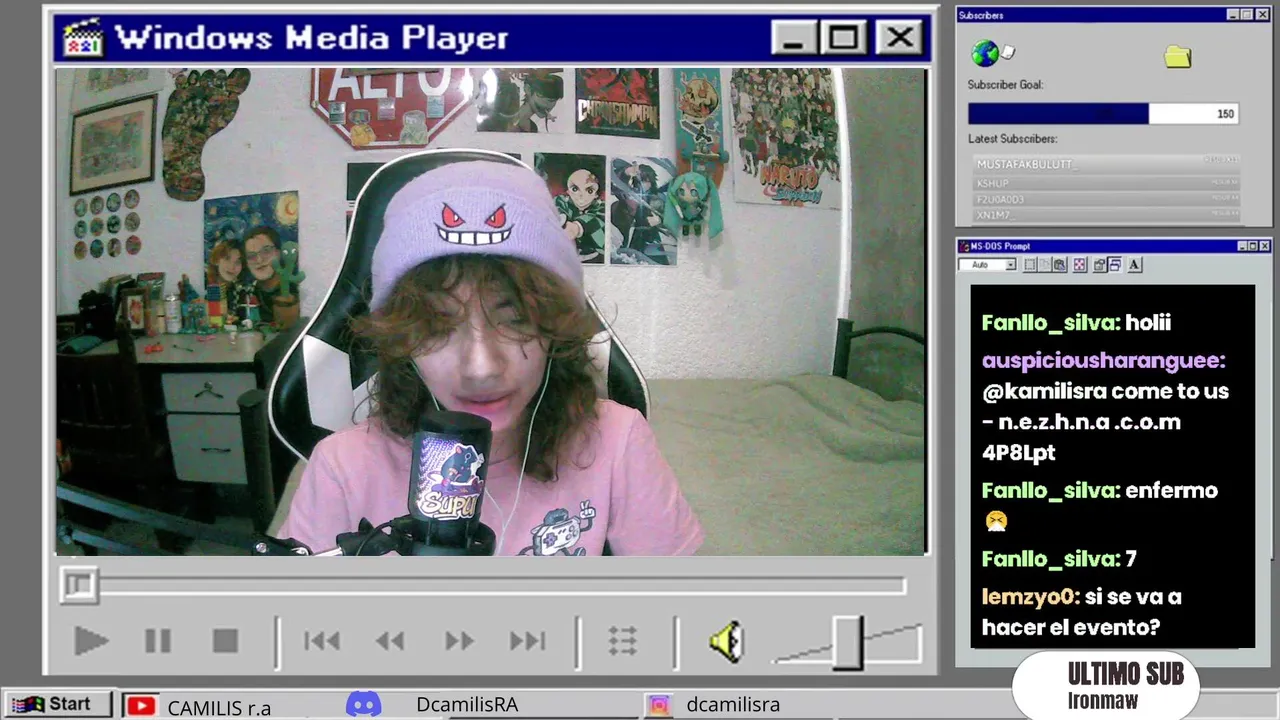Start playback with the Play button

[x=91, y=641]
